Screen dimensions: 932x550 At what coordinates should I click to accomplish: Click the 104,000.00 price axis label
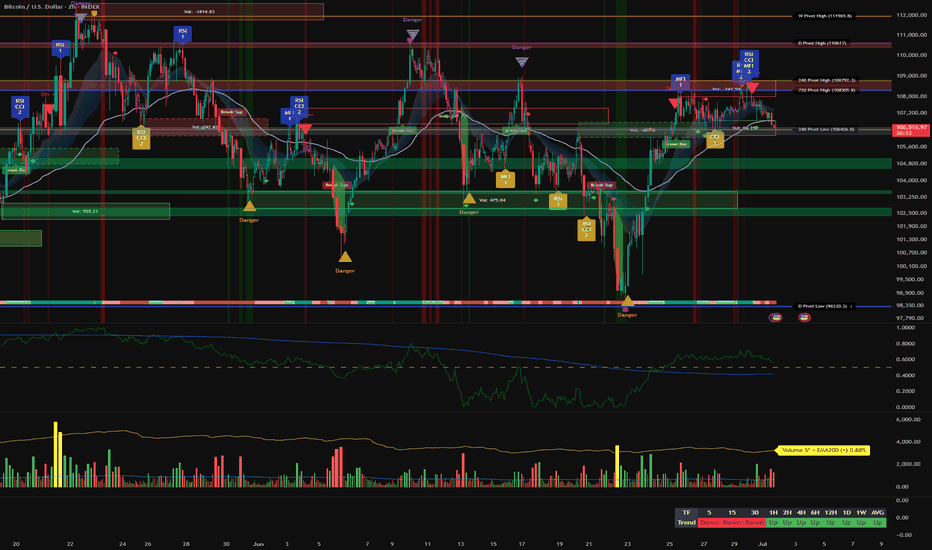[912, 181]
